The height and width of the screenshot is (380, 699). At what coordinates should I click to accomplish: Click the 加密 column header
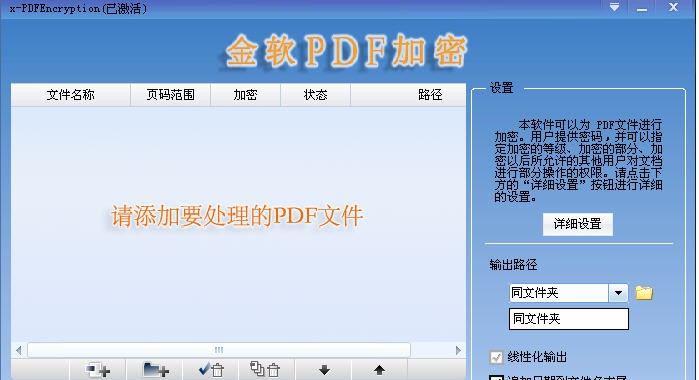coord(246,95)
